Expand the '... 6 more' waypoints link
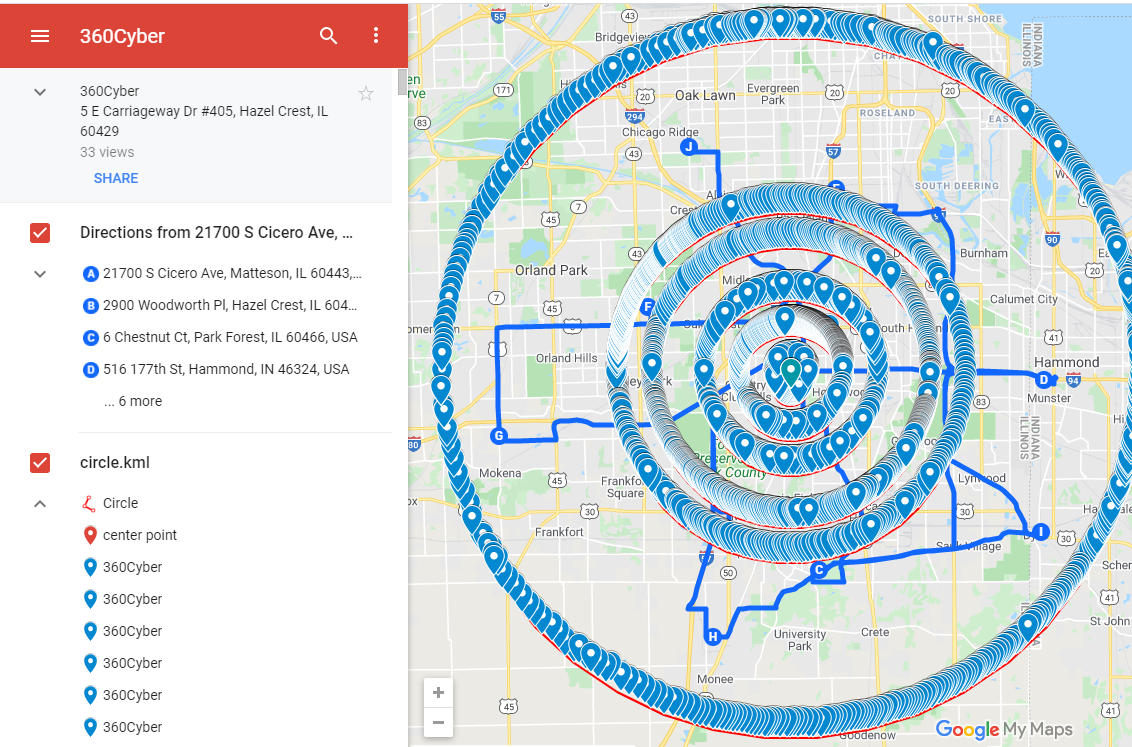 point(132,400)
